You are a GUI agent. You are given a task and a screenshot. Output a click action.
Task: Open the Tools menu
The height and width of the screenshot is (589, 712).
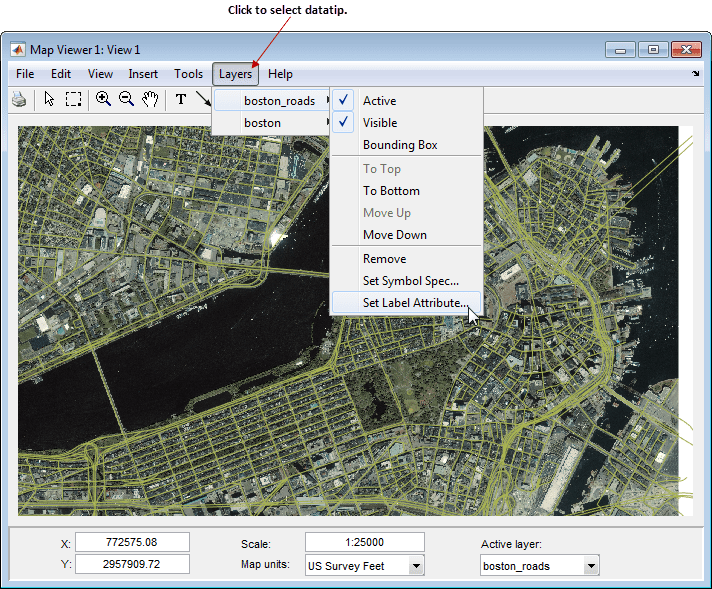click(188, 74)
